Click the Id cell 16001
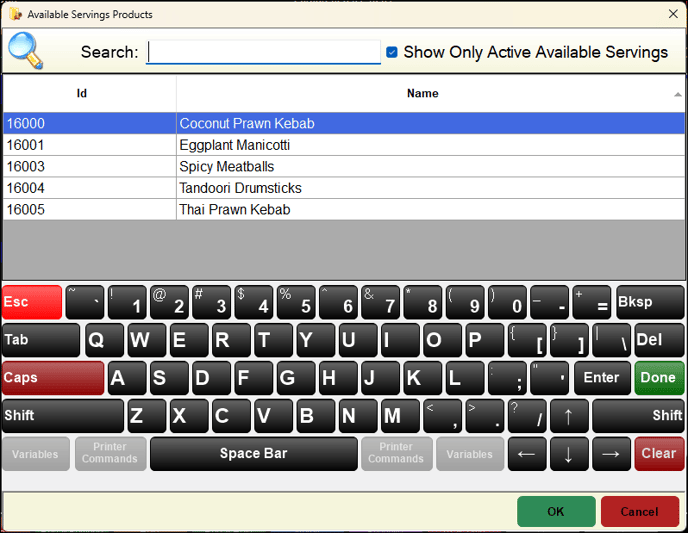The width and height of the screenshot is (688, 533). tap(90, 145)
